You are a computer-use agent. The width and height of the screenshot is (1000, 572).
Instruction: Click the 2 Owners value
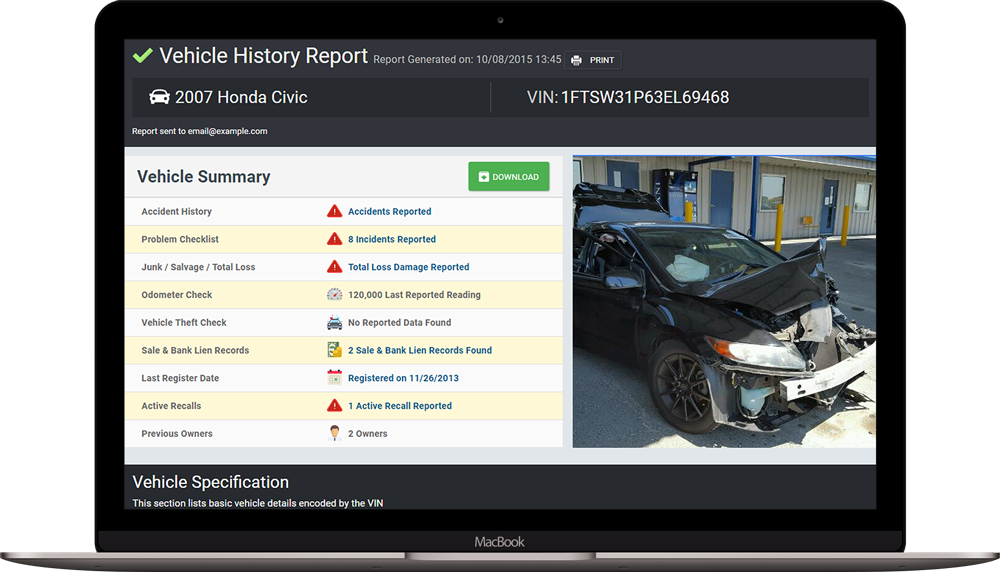(x=368, y=434)
